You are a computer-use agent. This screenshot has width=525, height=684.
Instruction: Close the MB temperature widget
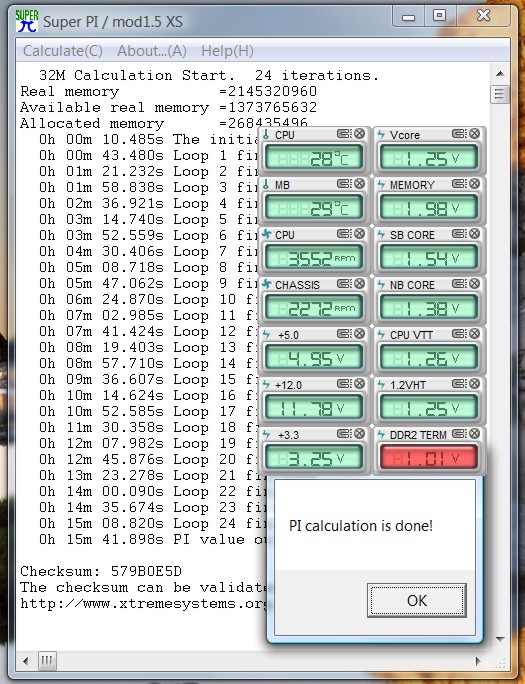click(359, 184)
